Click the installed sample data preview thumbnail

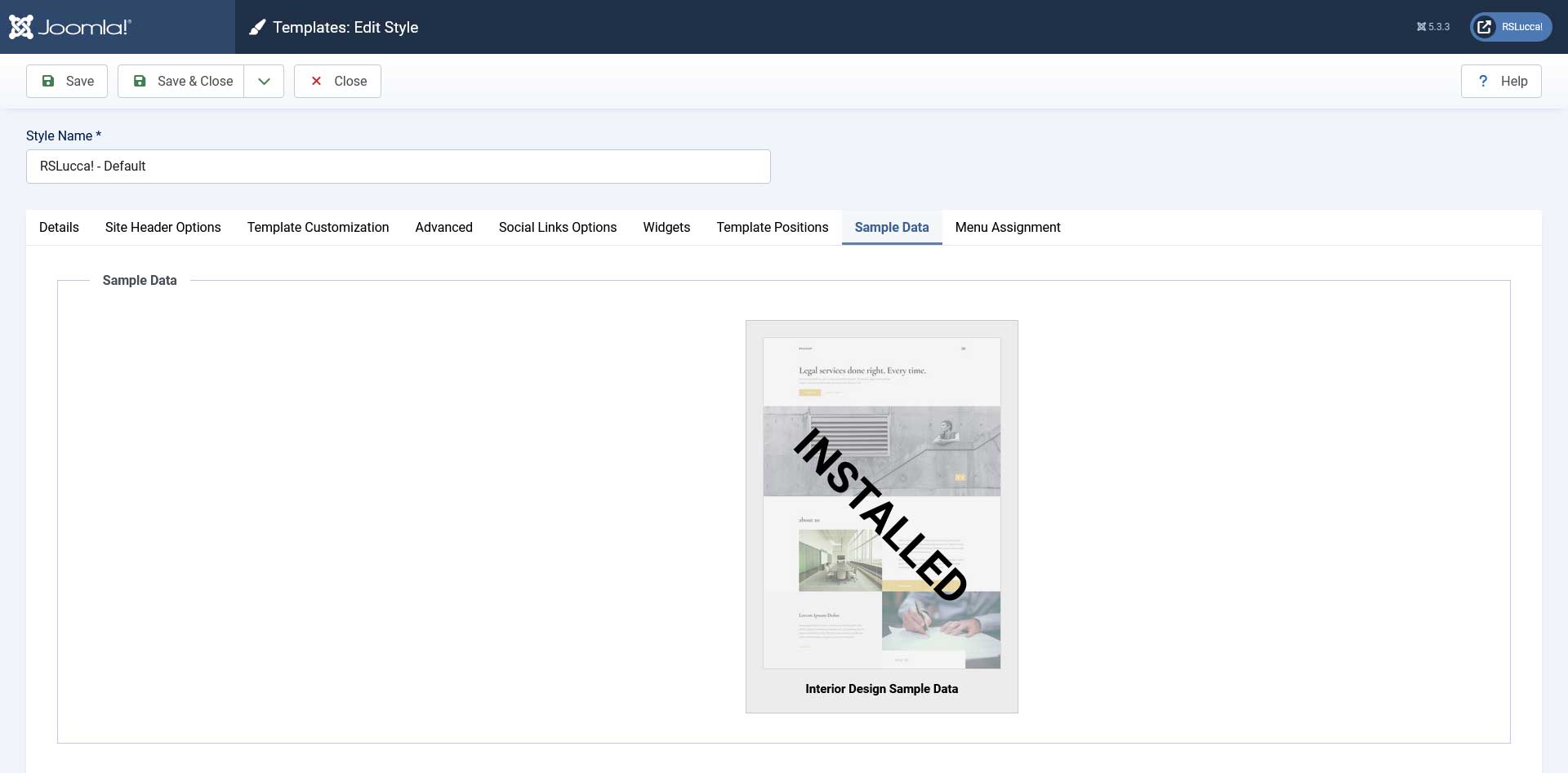pos(881,503)
